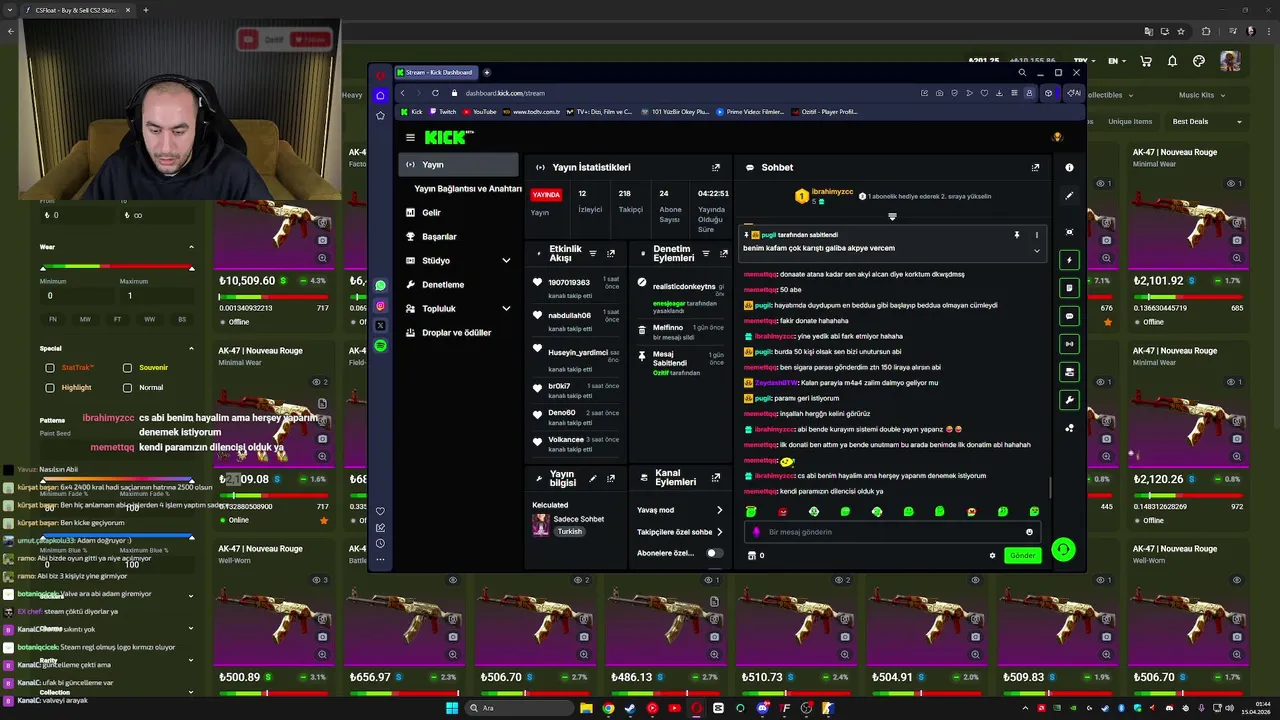
Task: Check the Highlight filter checkbox
Action: 50,388
